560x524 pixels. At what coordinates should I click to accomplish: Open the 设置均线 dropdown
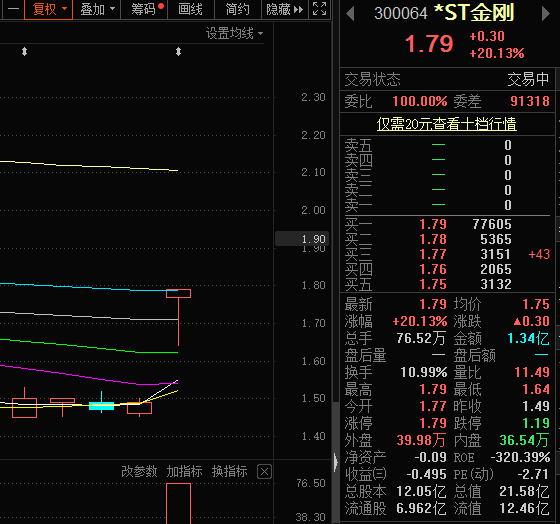click(x=234, y=34)
